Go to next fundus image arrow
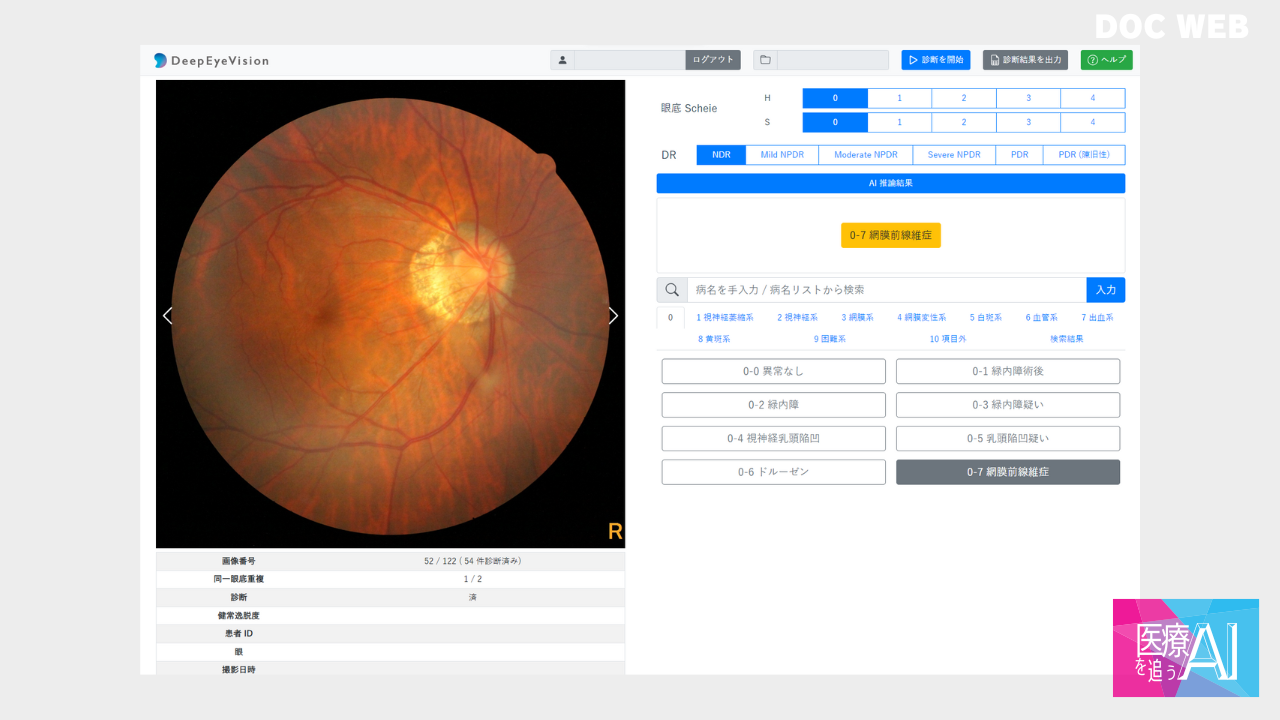1280x720 pixels. tap(613, 316)
